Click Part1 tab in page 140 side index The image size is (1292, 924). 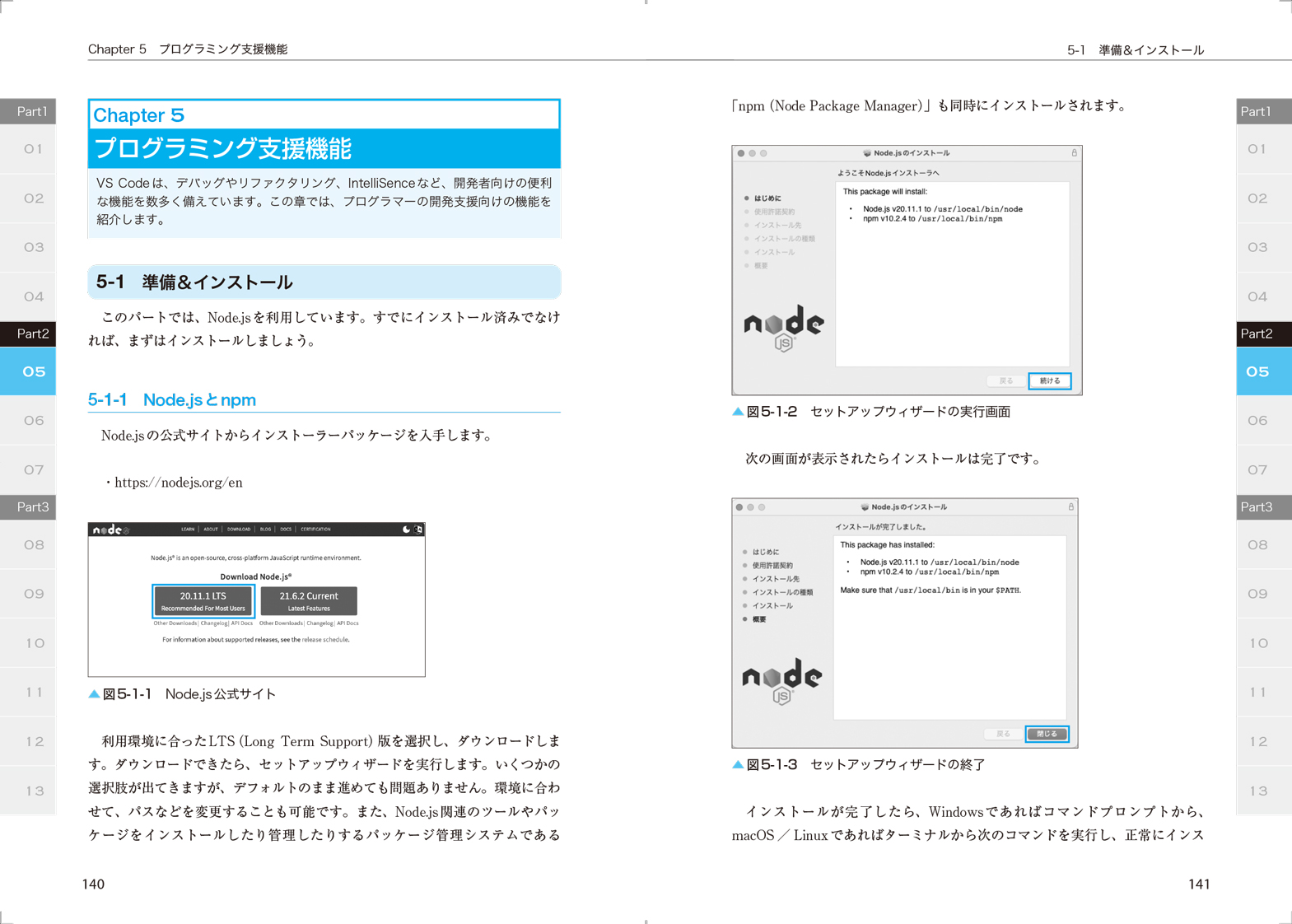click(28, 111)
